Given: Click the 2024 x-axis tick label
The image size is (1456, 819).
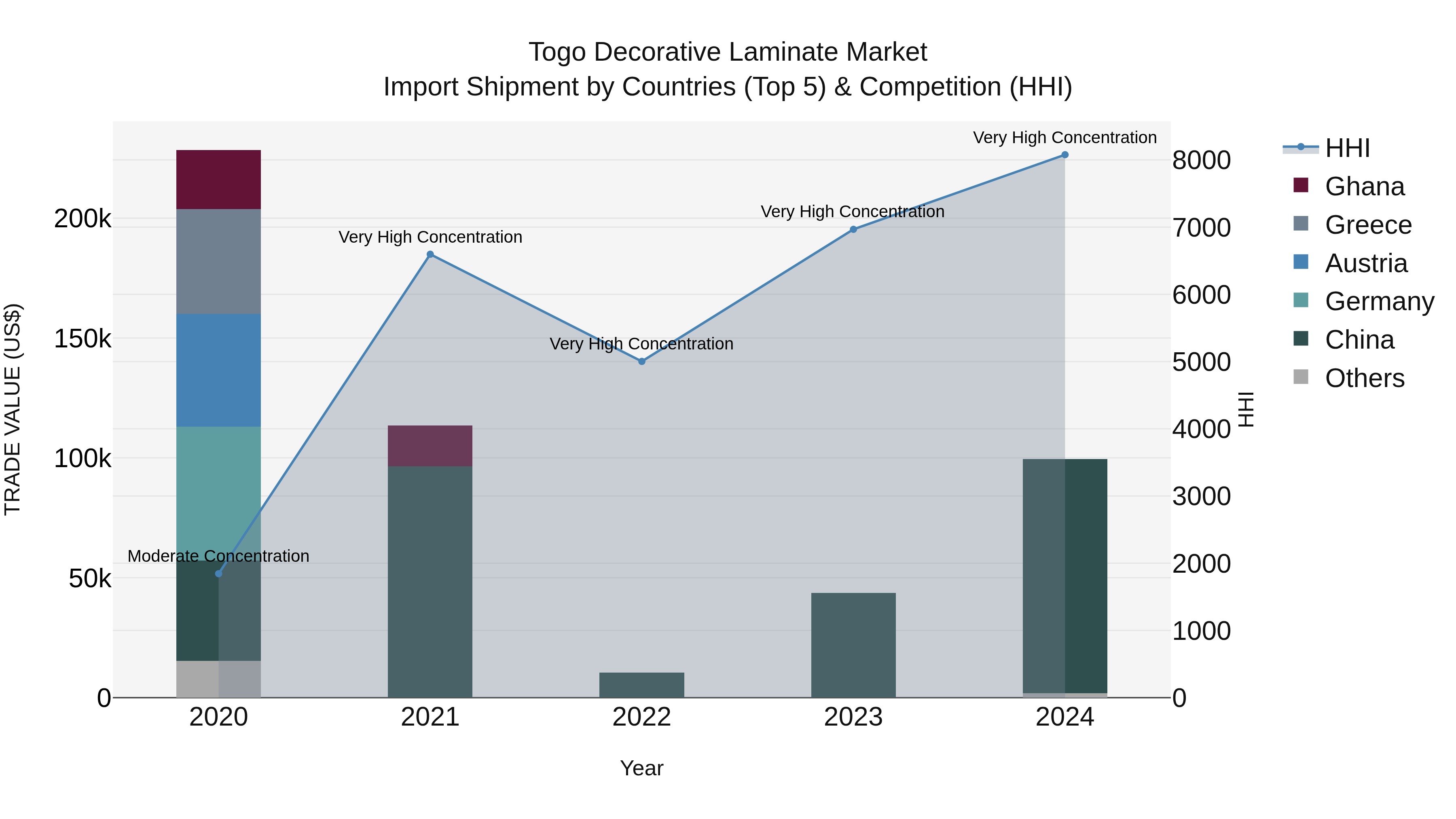Looking at the screenshot, I should pyautogui.click(x=1065, y=717).
